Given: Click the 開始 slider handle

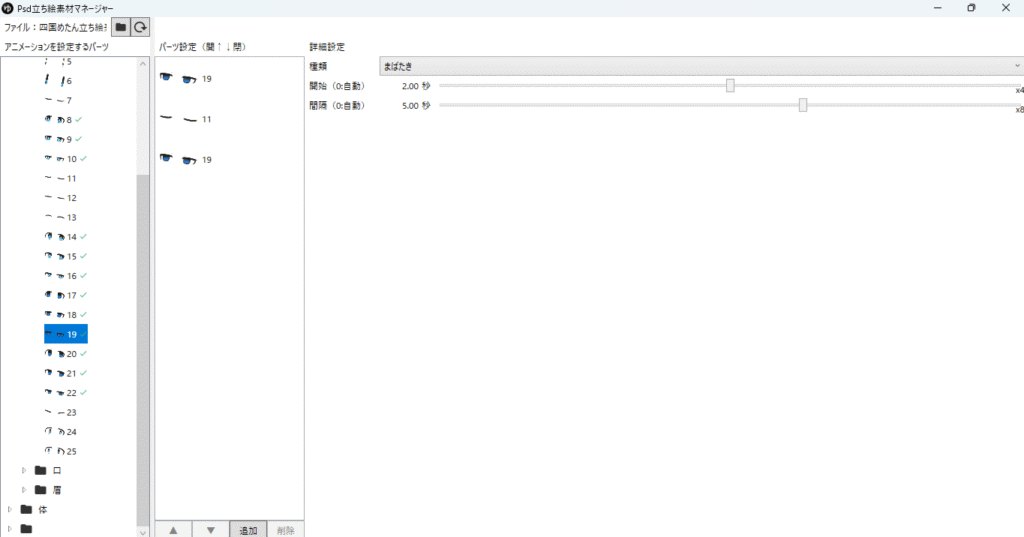Looking at the screenshot, I should pyautogui.click(x=730, y=86).
